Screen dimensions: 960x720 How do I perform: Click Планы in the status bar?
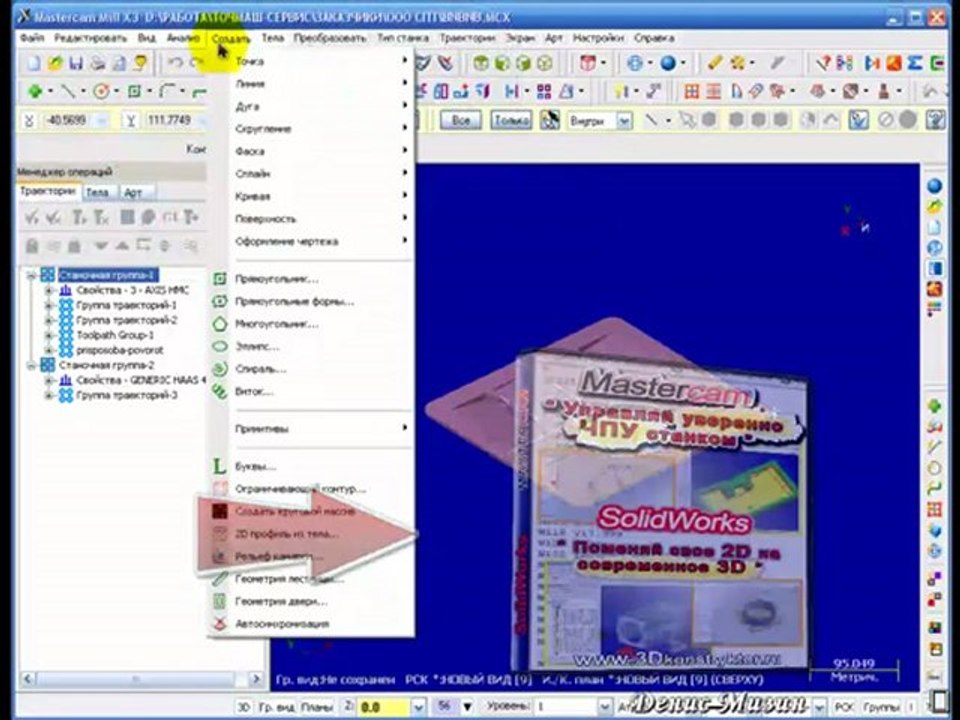317,707
